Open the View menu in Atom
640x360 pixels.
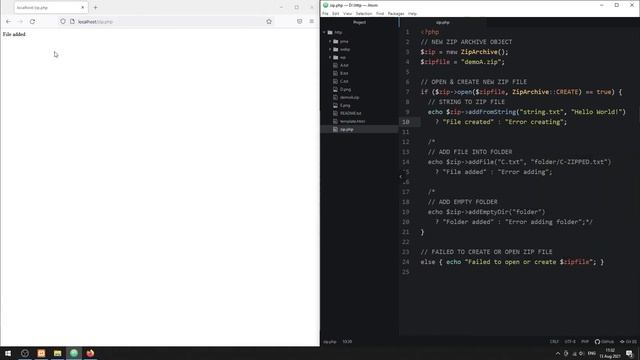tap(347, 14)
